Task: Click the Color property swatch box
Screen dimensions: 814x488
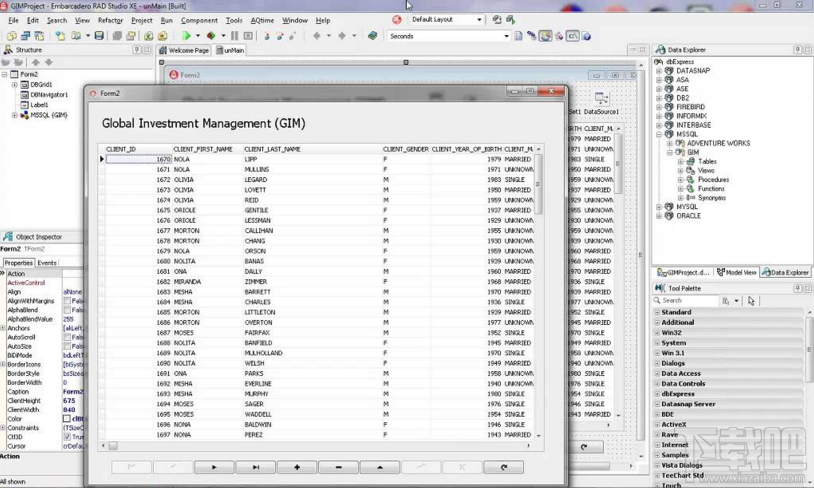Action: [67, 419]
